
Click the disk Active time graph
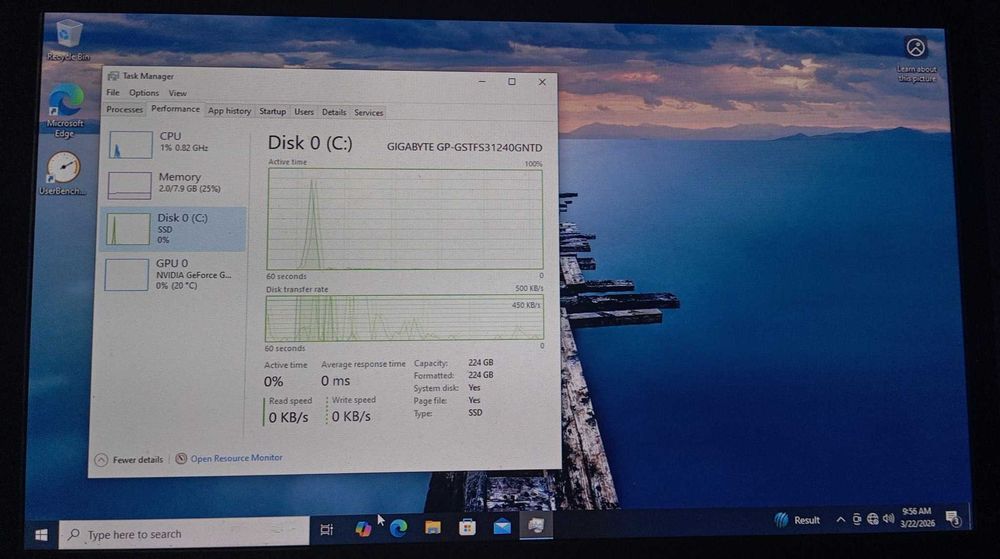405,219
